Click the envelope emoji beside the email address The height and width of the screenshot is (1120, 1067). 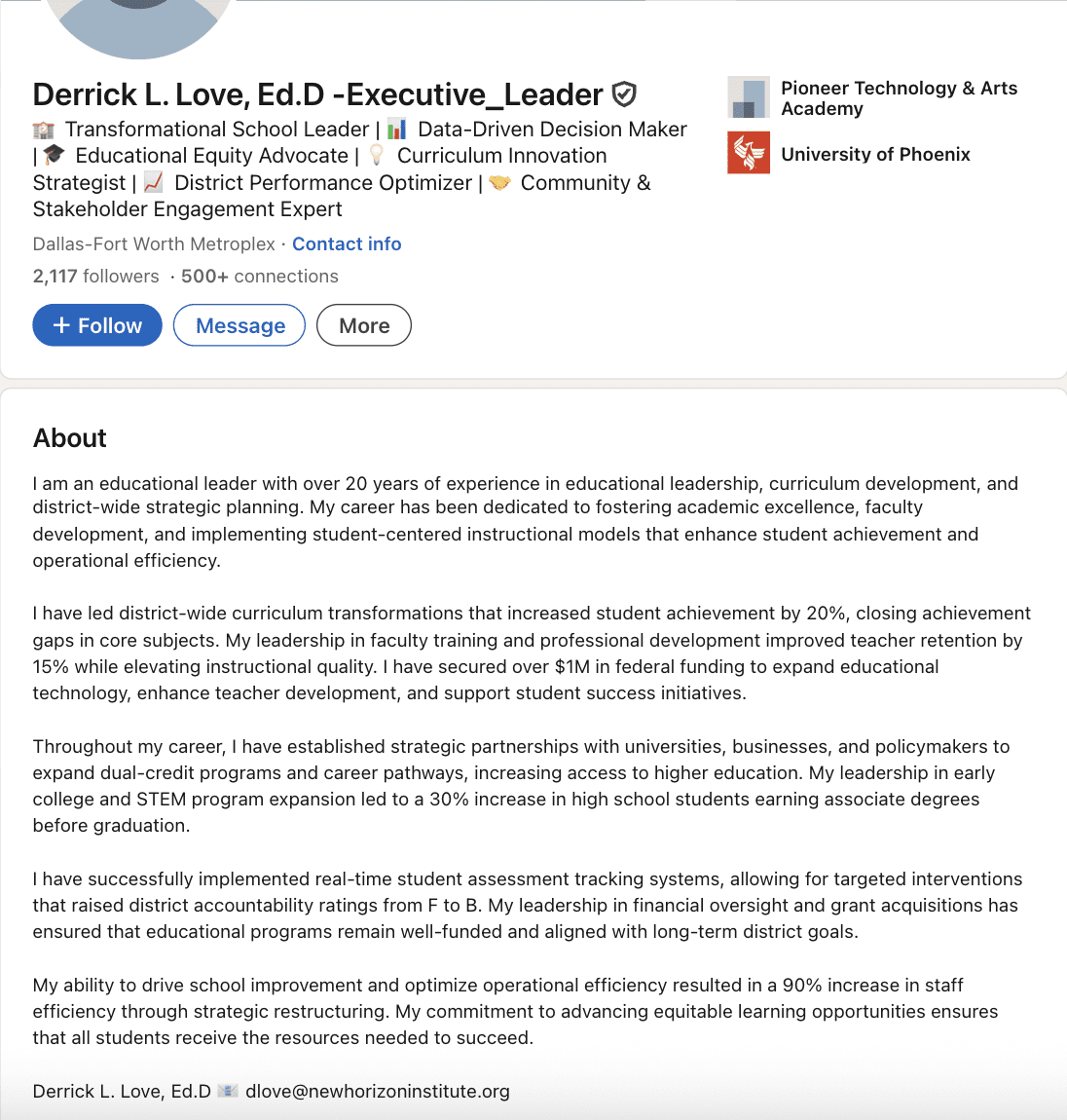[228, 1091]
